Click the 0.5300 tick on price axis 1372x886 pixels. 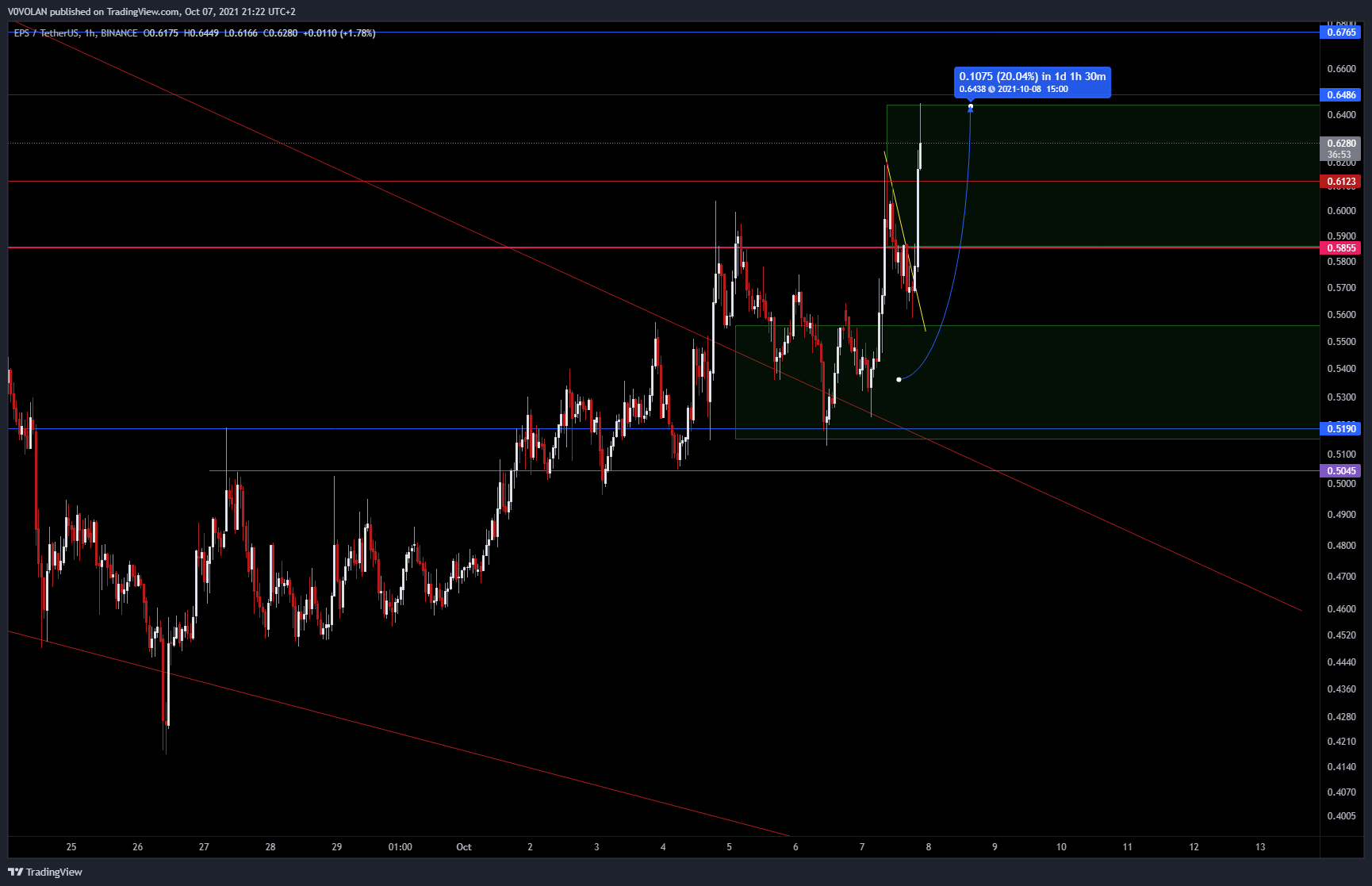[1341, 397]
